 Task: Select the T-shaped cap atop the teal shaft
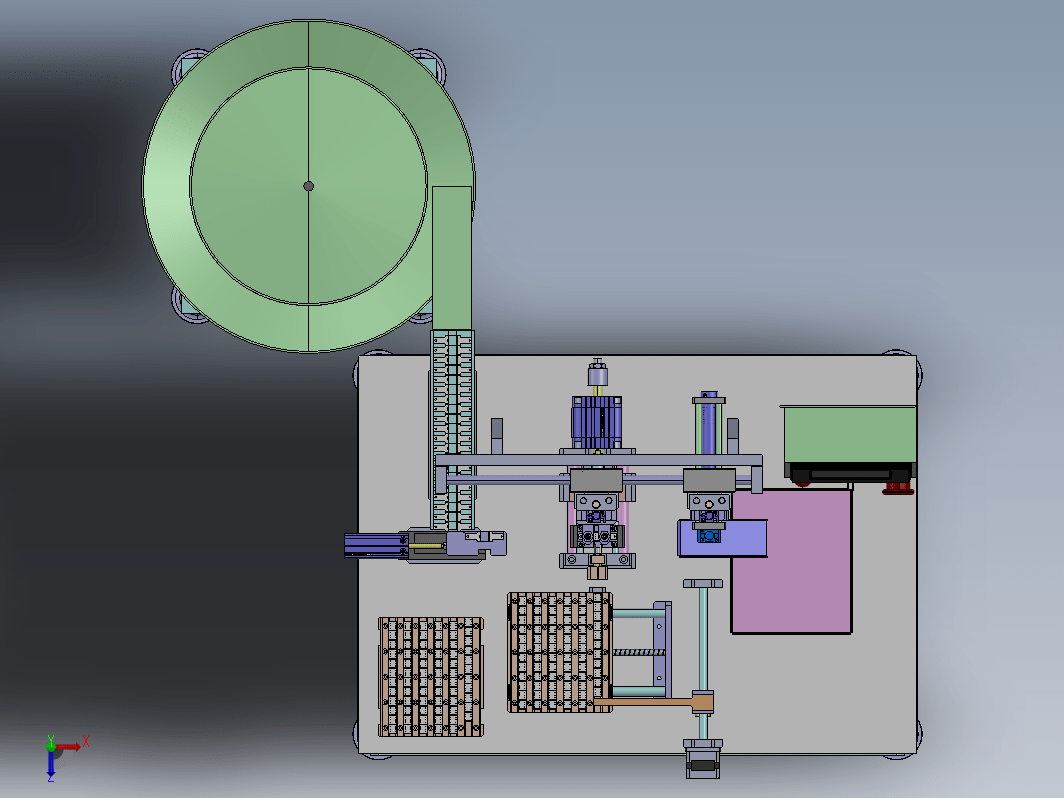click(x=703, y=584)
